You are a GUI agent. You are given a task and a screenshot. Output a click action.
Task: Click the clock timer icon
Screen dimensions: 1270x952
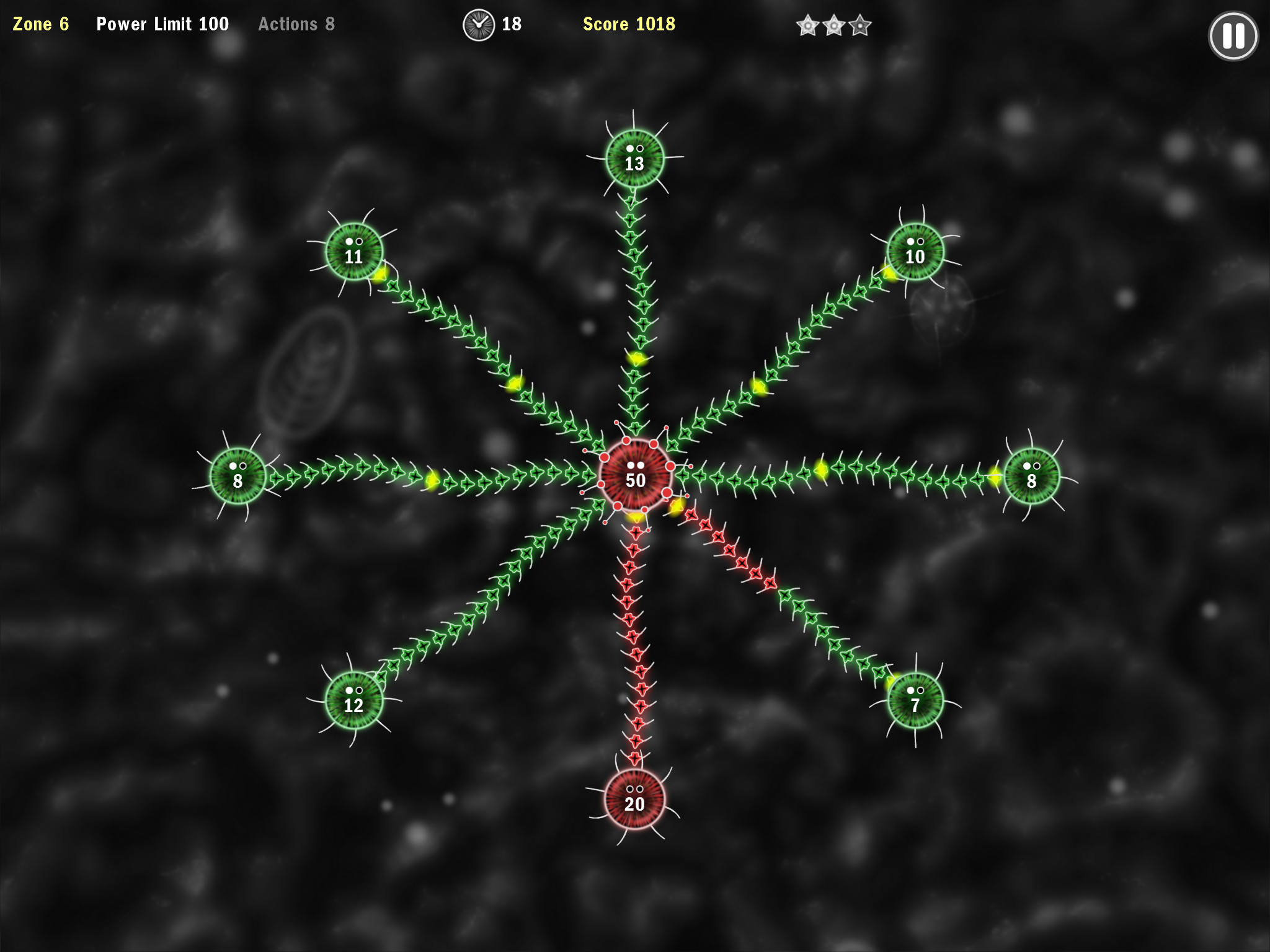479,25
